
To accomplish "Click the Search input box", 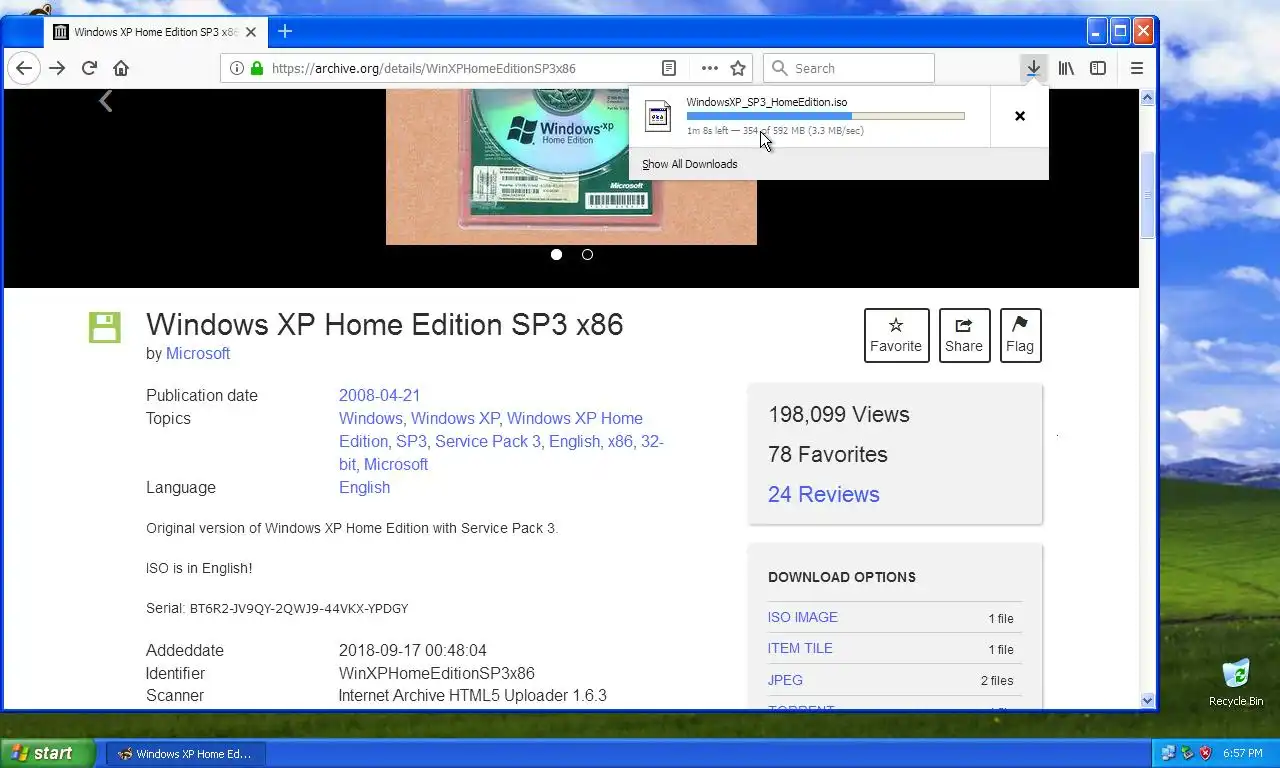I will point(849,68).
